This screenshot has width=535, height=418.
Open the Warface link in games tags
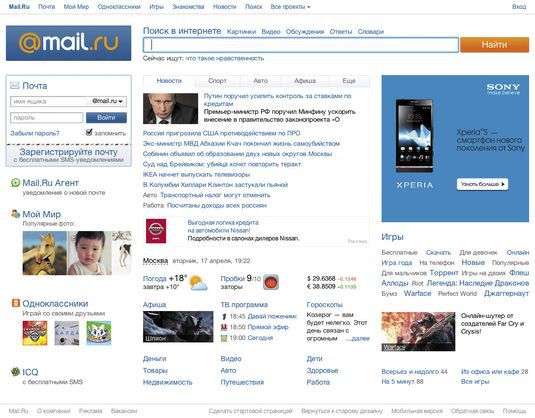click(417, 293)
